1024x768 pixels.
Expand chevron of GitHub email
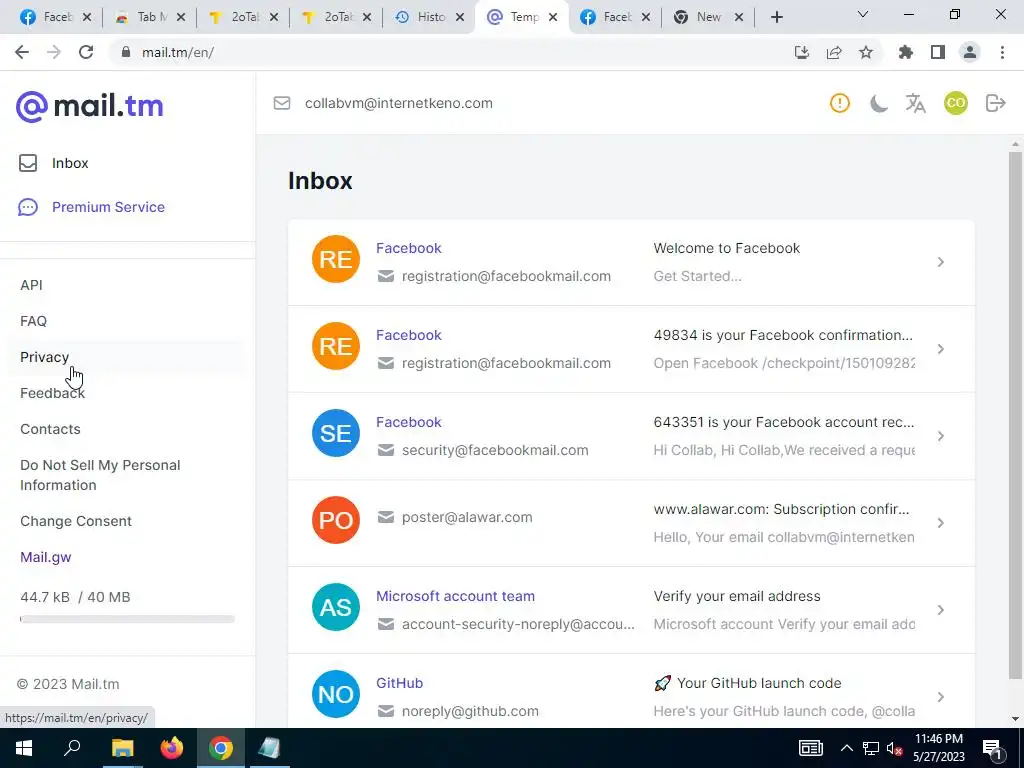click(x=940, y=696)
